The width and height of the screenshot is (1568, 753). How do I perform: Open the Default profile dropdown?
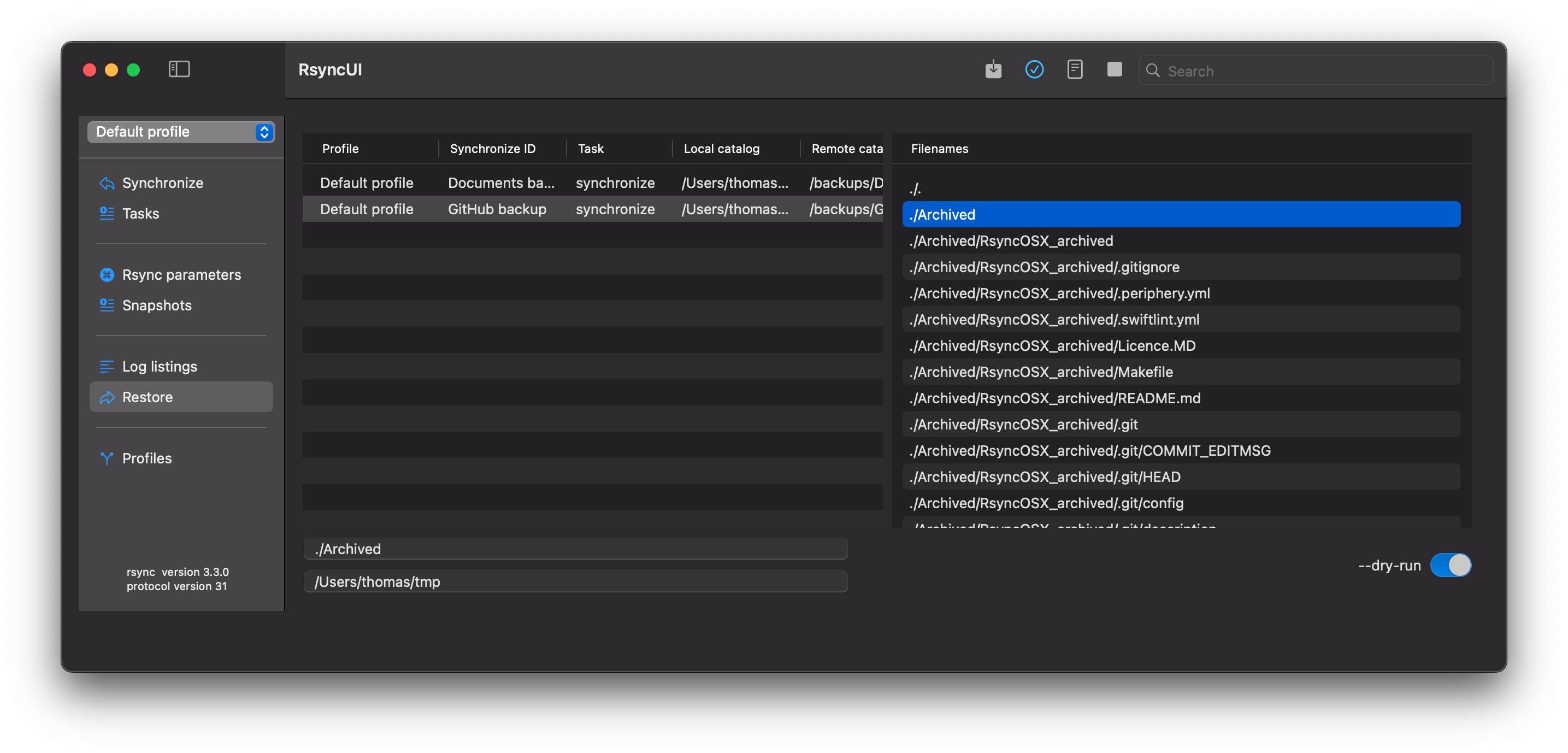[181, 132]
